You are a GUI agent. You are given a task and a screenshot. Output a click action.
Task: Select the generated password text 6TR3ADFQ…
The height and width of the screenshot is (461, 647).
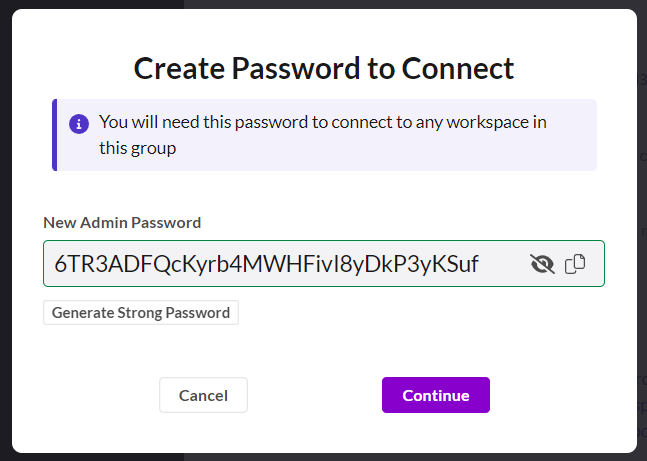pyautogui.click(x=266, y=264)
